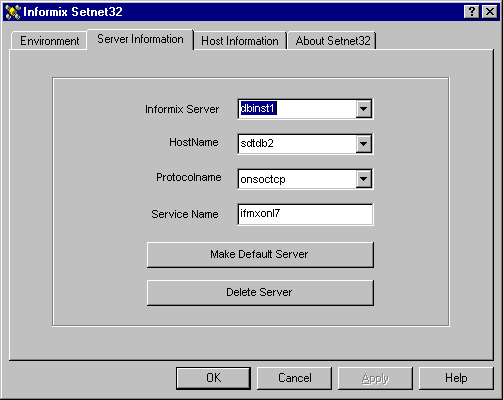Expand the Informix Server dropdown arrow
The height and width of the screenshot is (400, 503).
[363, 109]
